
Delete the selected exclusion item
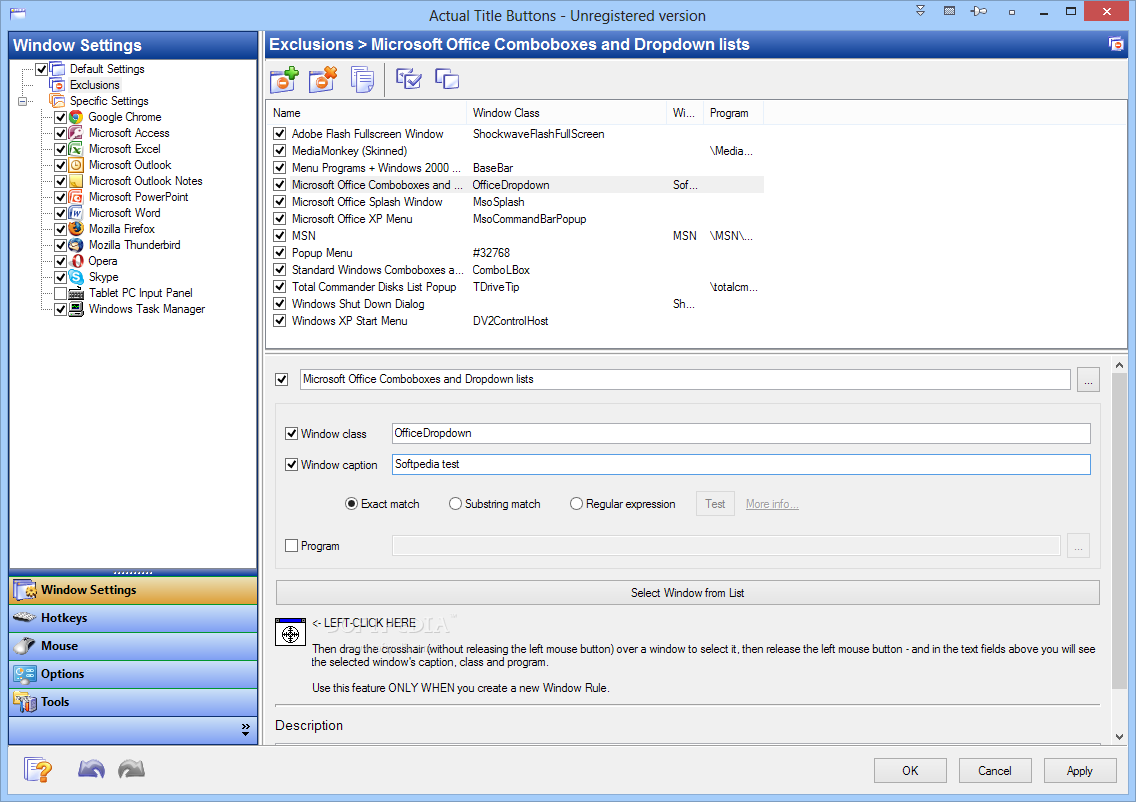322,79
